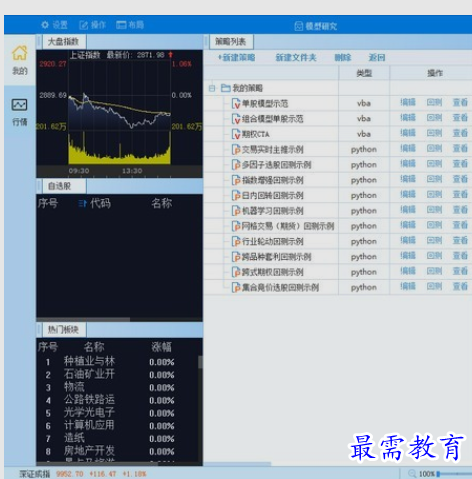Screen dimensions: 472x479
Task: Select the 网格交易（期货）回测示例 strategy name
Action: [288, 226]
